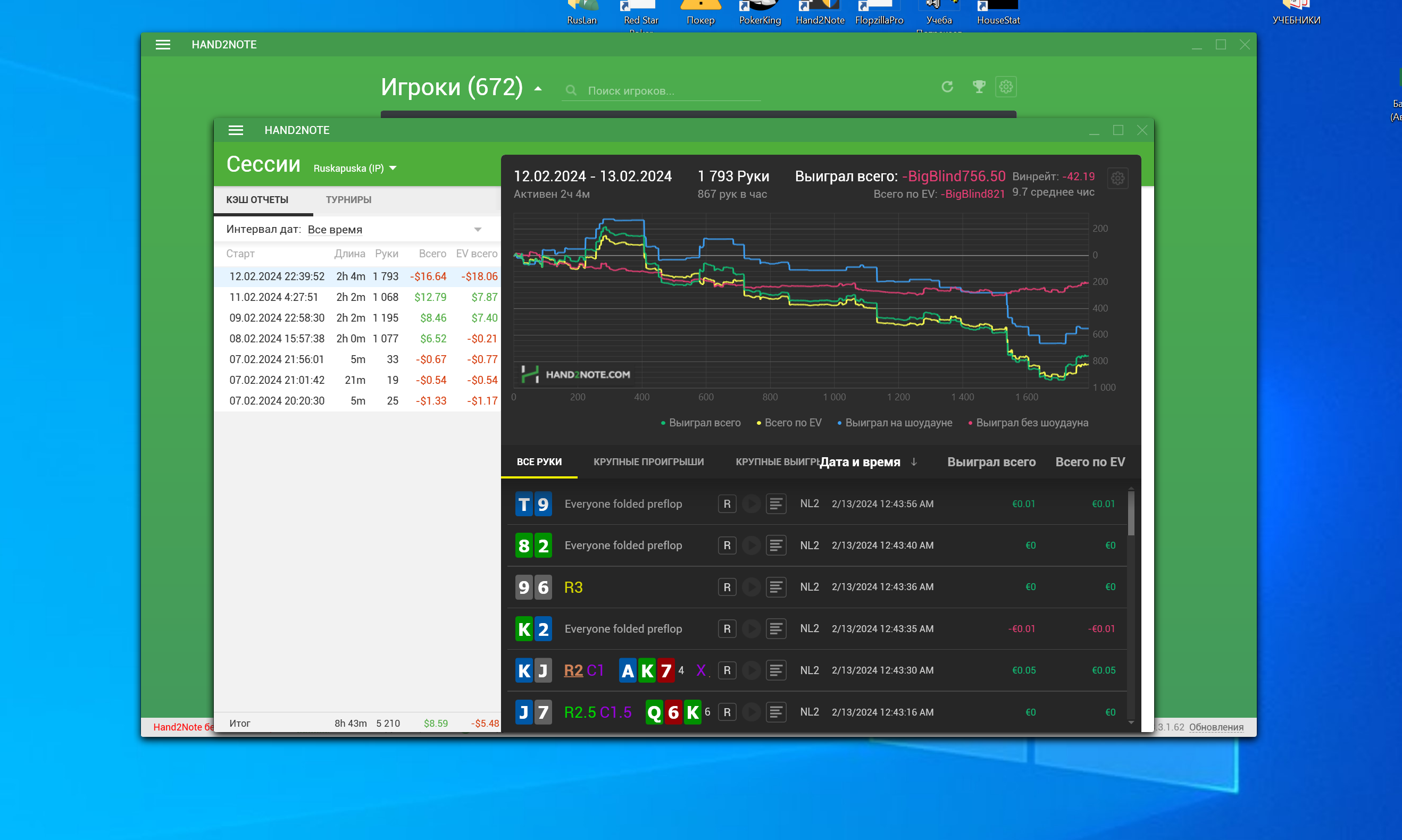Open hand history text icon for K2 hand
This screenshot has height=840, width=1402.
[x=776, y=629]
